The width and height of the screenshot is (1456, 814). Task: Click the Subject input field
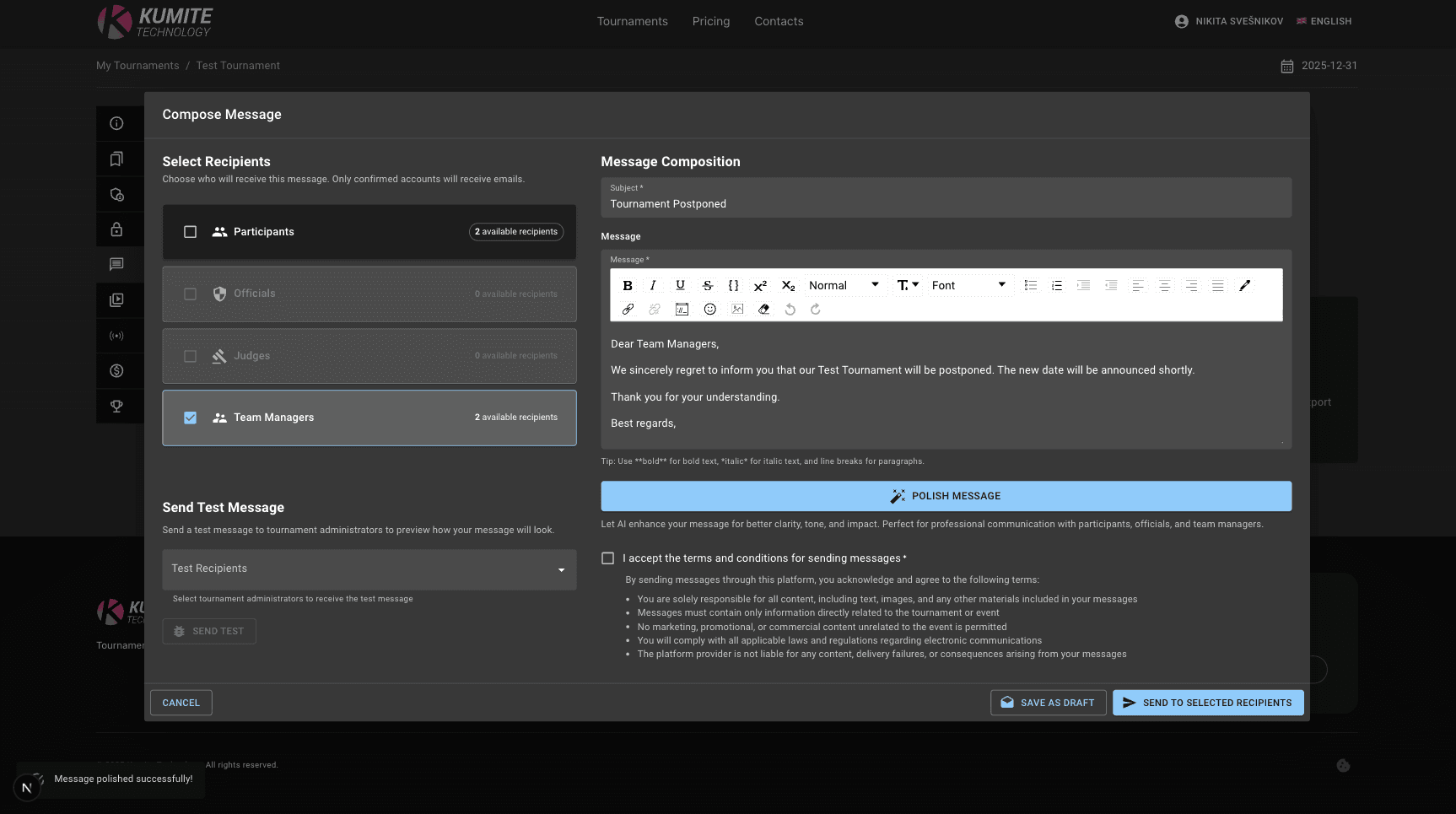[x=946, y=204]
